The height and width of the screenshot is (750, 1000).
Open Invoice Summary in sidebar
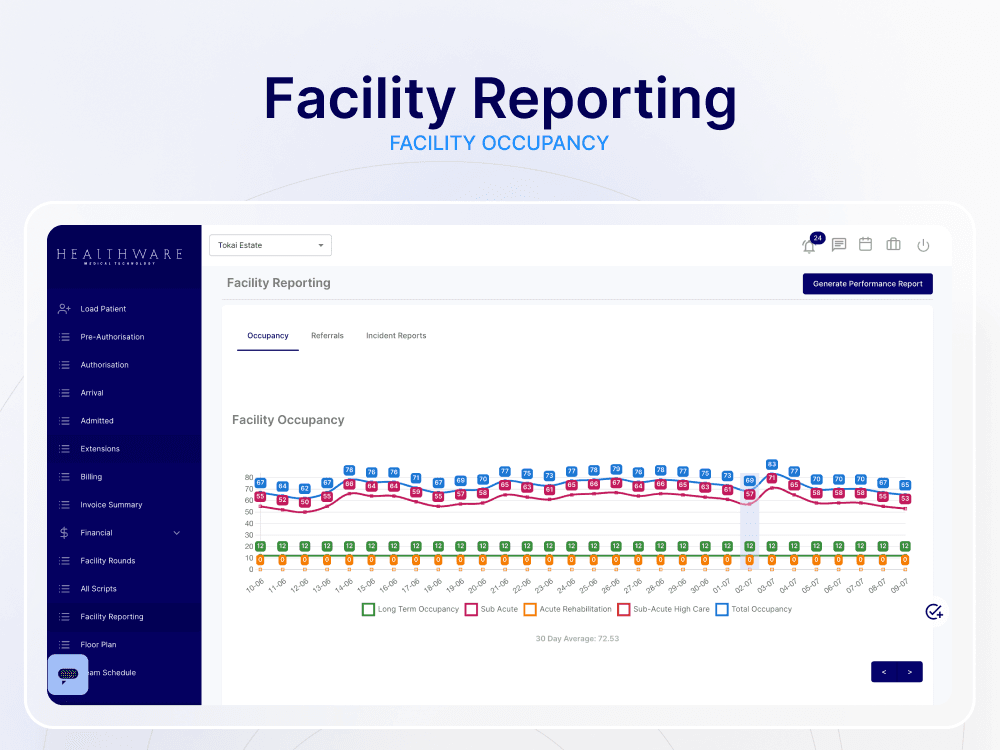point(111,504)
